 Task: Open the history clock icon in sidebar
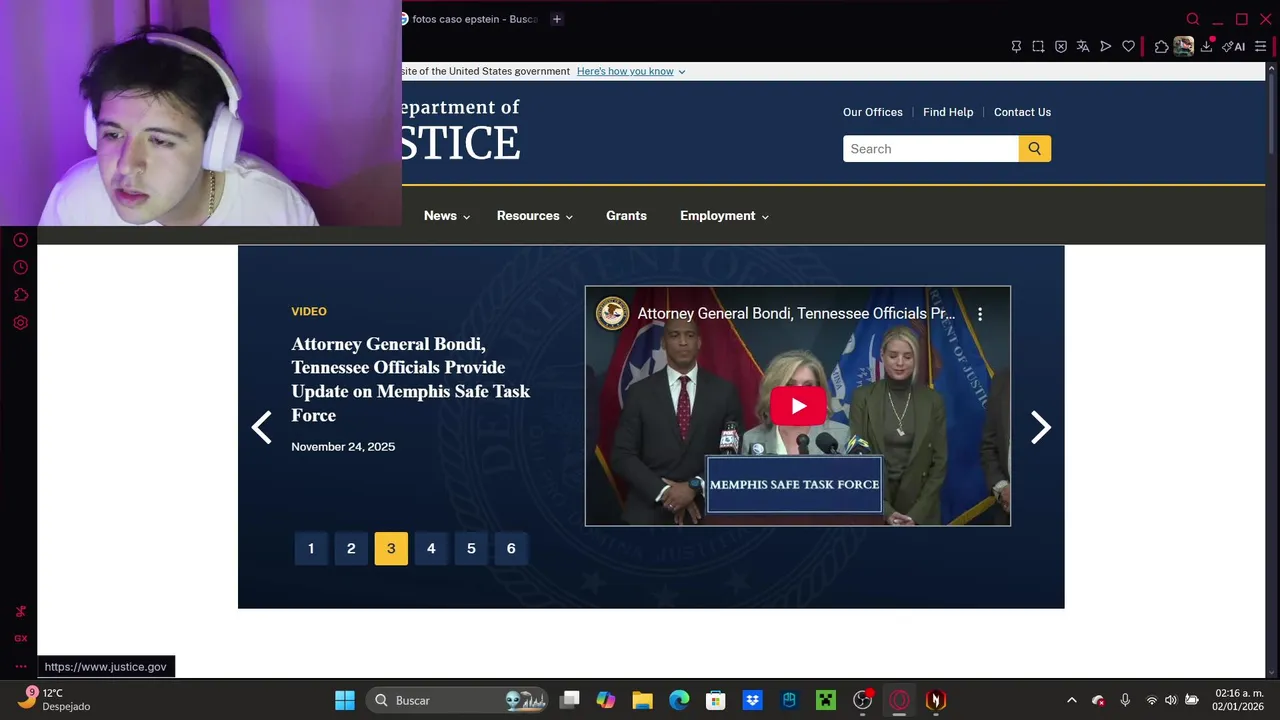(20, 268)
